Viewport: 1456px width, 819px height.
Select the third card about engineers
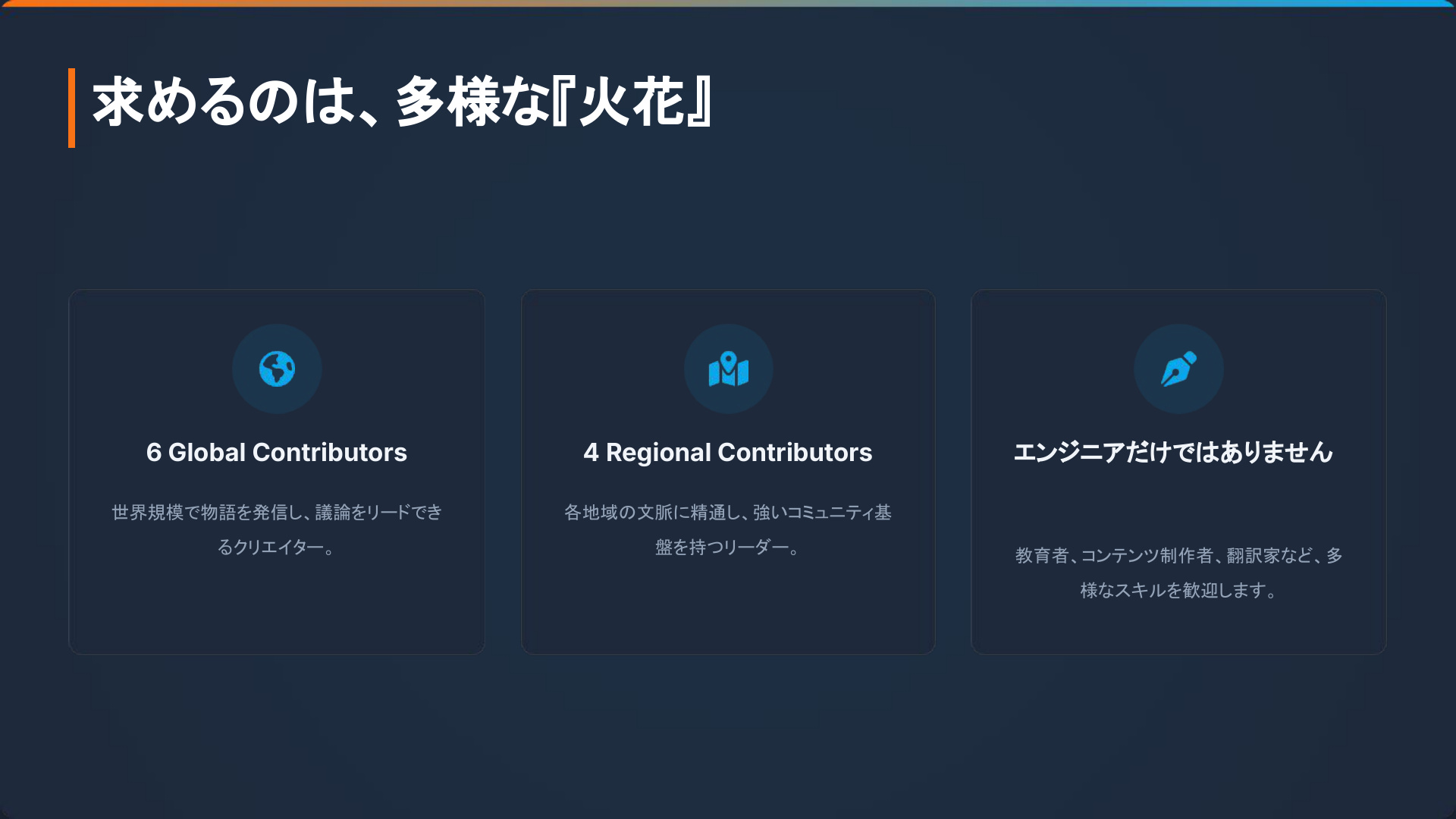pos(1178,629)
